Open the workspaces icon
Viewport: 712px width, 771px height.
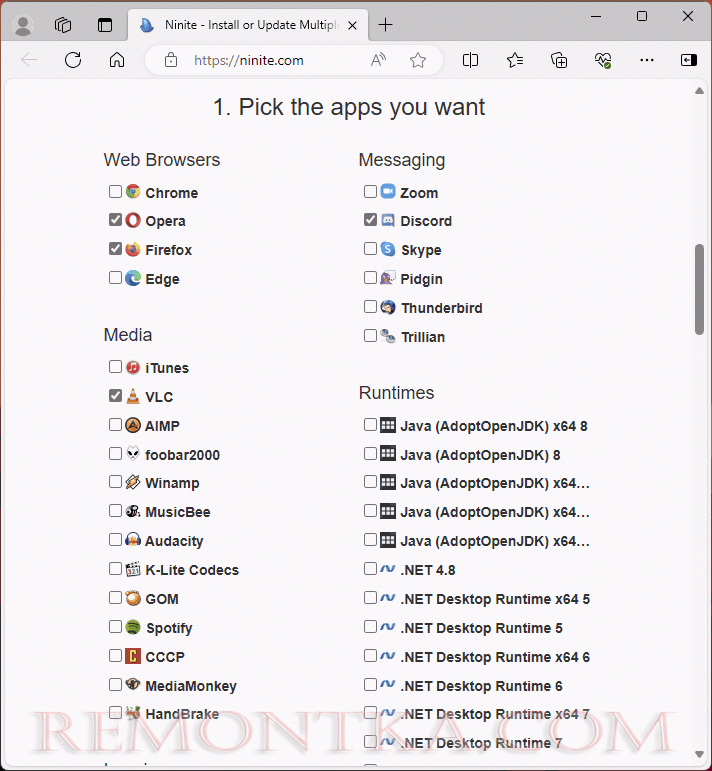tap(63, 25)
